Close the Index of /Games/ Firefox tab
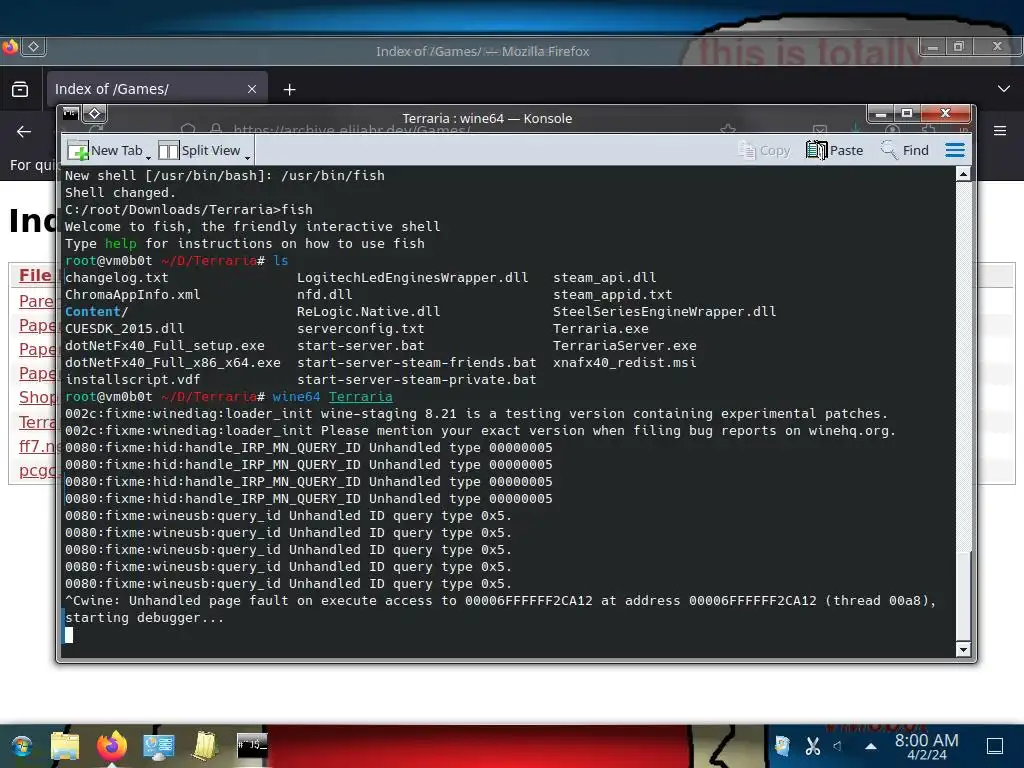The height and width of the screenshot is (768, 1024). click(252, 89)
